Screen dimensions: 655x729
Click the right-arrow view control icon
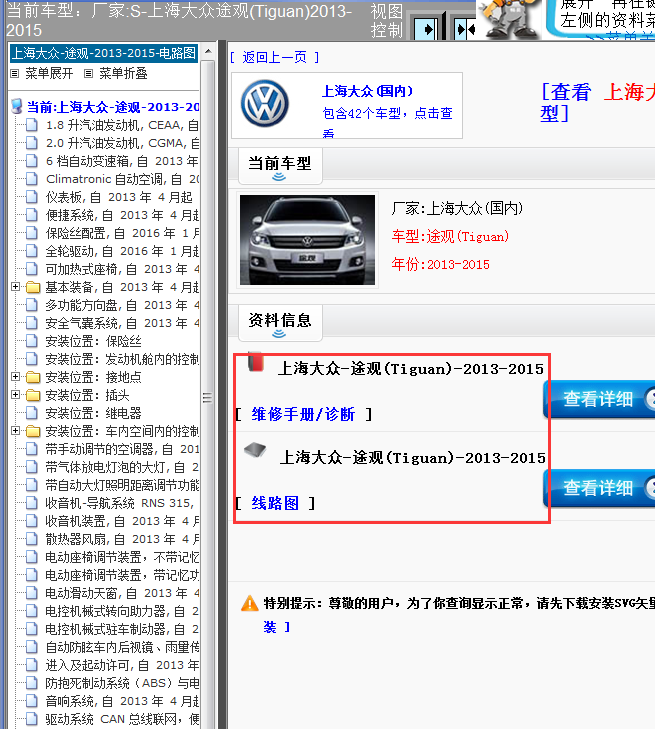(426, 30)
